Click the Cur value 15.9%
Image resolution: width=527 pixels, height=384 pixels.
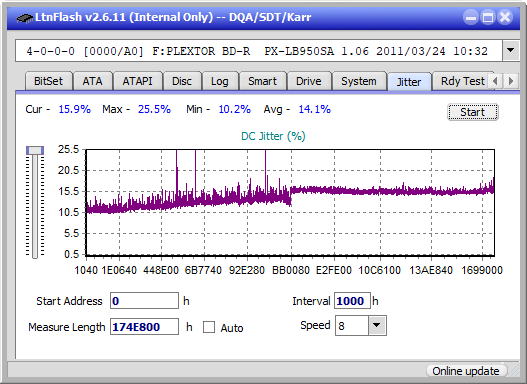click(x=75, y=109)
